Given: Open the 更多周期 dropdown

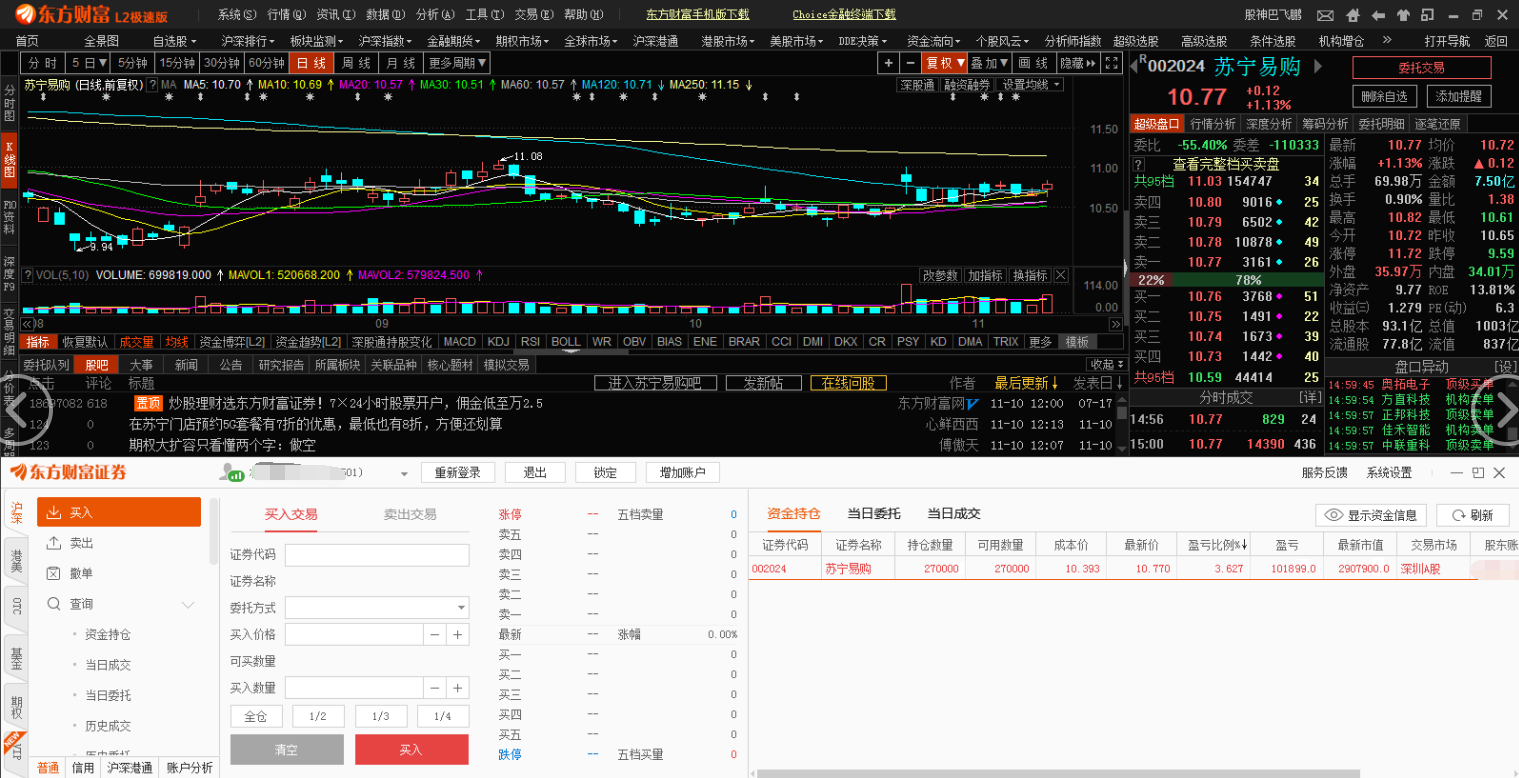Looking at the screenshot, I should pos(458,63).
